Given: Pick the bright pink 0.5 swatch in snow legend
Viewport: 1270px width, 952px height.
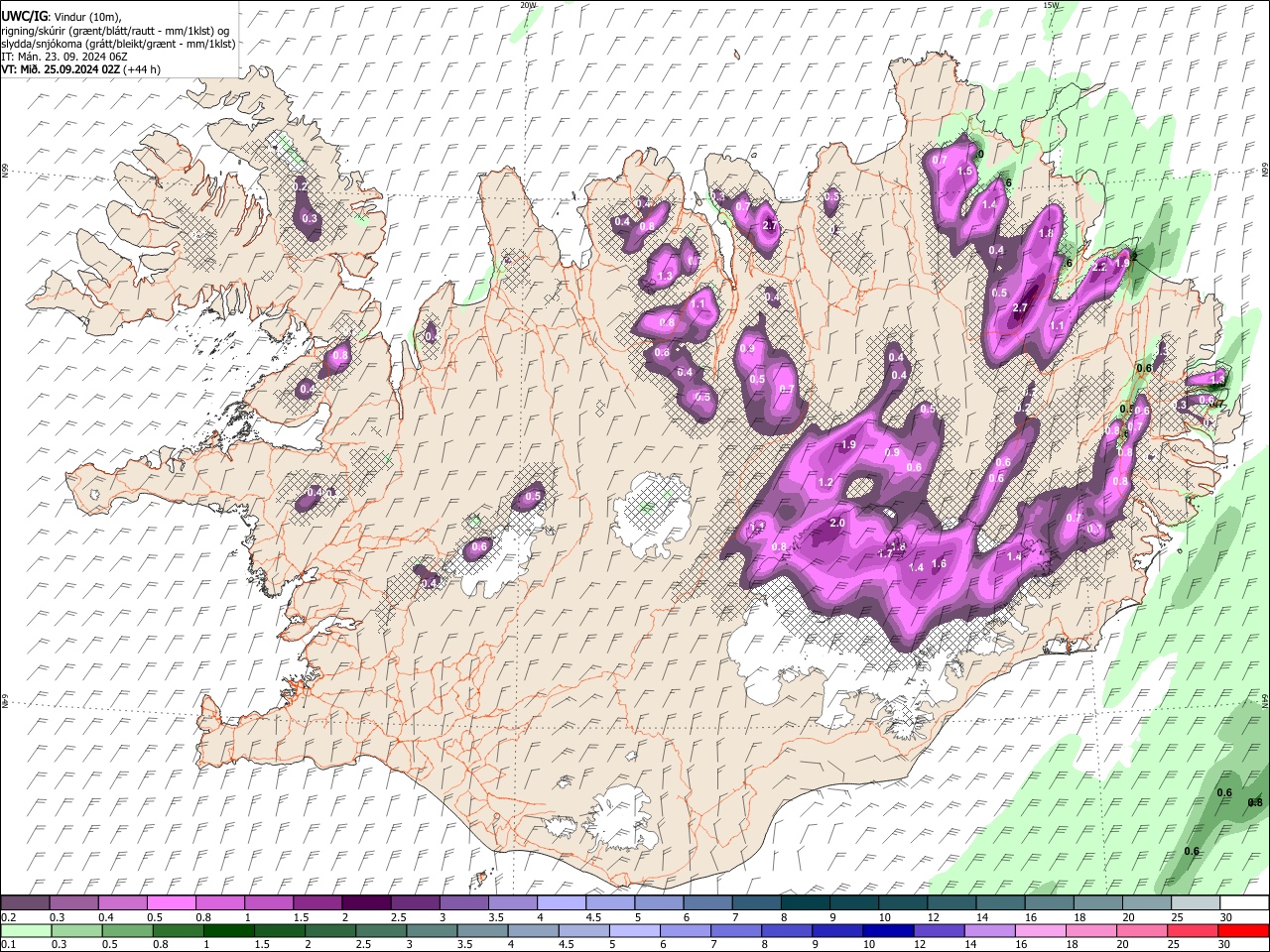Looking at the screenshot, I should (171, 902).
